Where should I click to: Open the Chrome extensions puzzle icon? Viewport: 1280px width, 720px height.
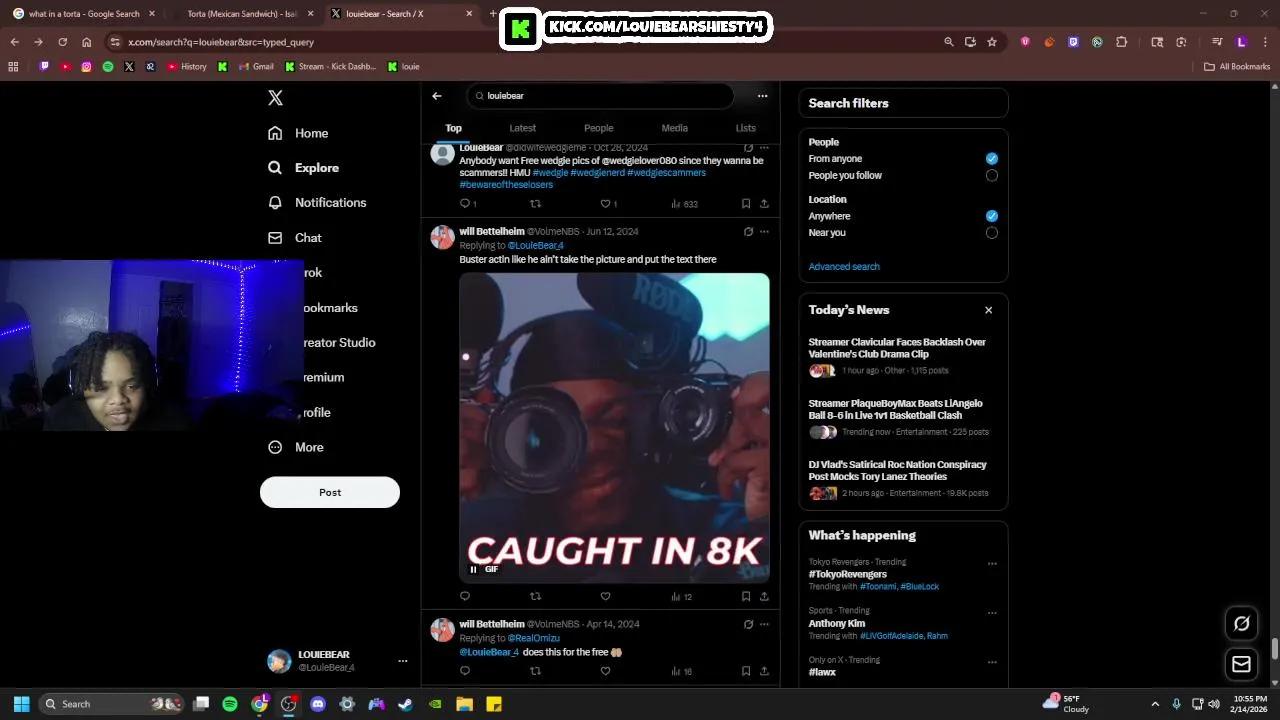tap(1121, 42)
